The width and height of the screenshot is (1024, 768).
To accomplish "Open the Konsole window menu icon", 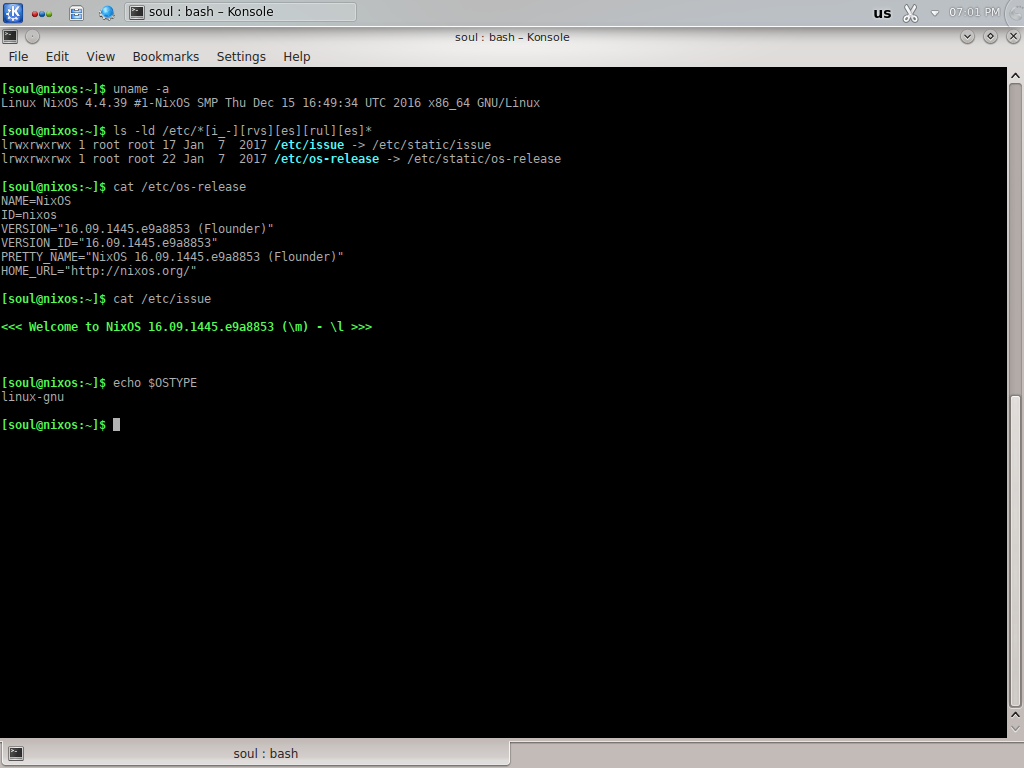I will click(x=10, y=37).
